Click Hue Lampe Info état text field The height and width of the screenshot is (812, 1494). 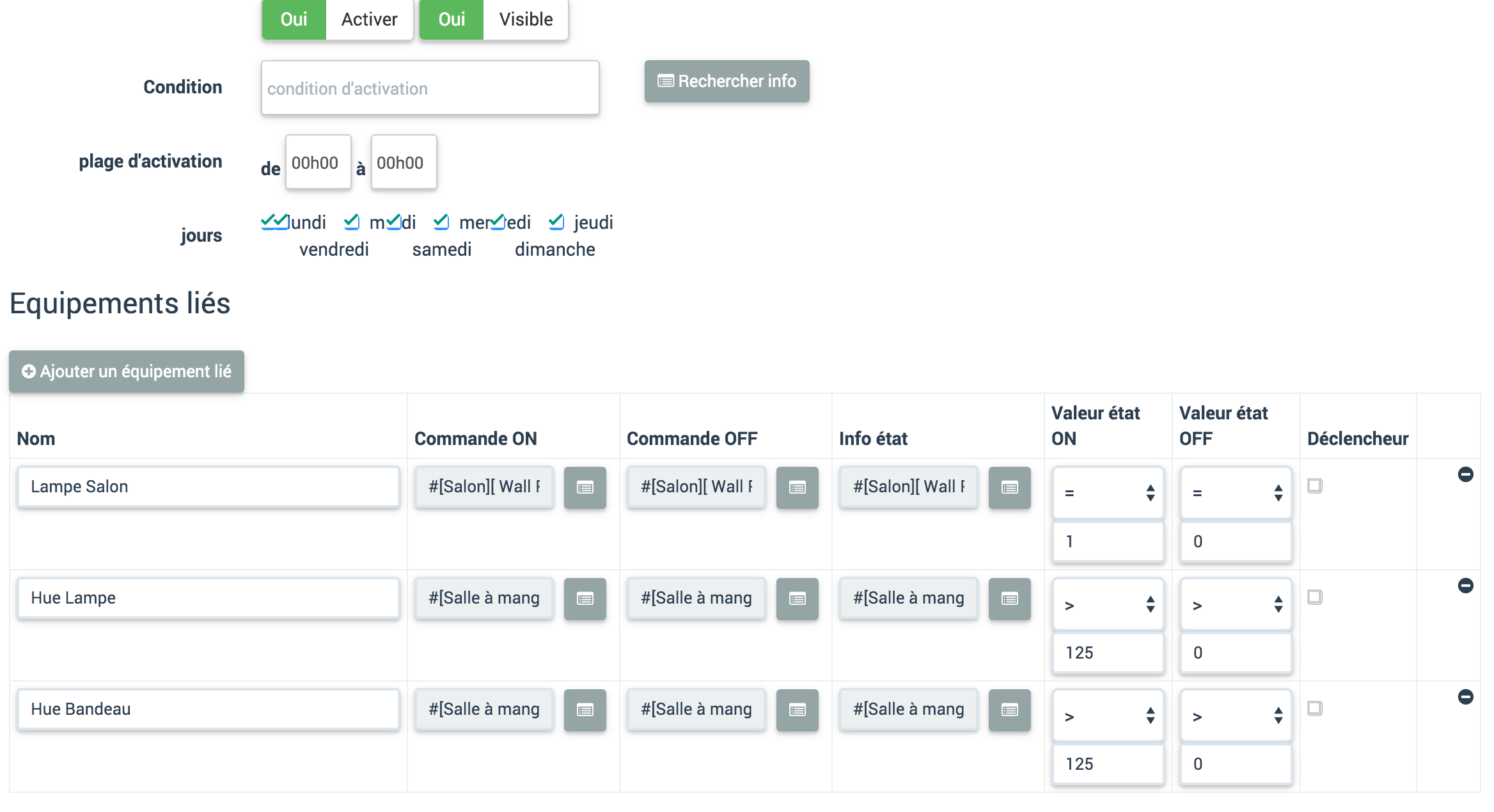pyautogui.click(x=909, y=598)
